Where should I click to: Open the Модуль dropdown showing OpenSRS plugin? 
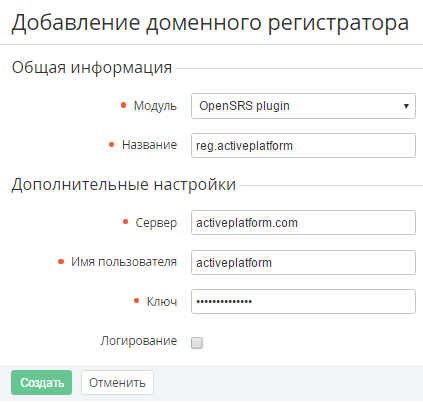pos(303,106)
